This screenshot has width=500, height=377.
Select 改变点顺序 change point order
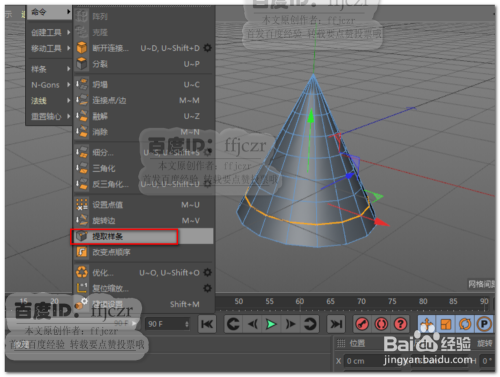[143, 252]
